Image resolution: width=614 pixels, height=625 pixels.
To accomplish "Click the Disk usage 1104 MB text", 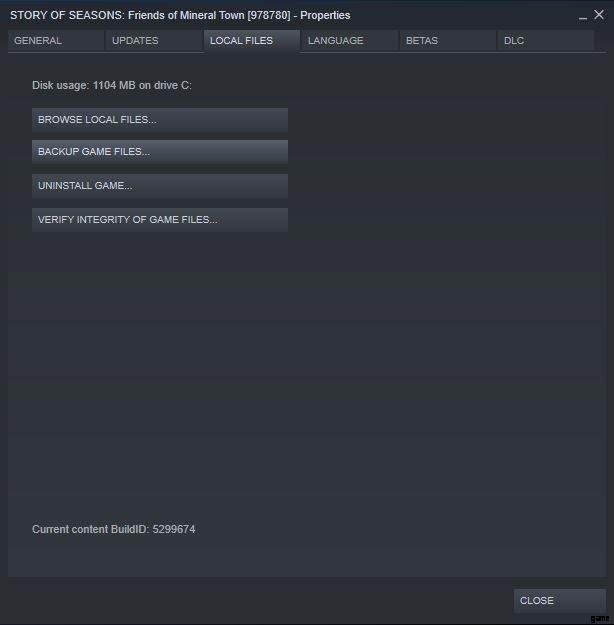I will (112, 85).
